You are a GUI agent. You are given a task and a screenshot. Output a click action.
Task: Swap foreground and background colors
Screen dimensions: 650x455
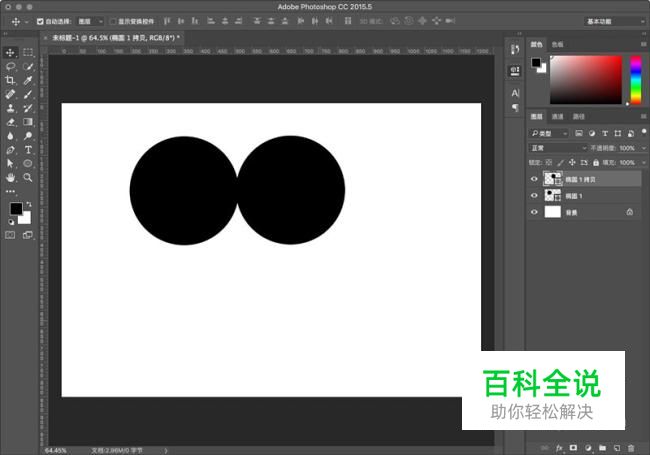click(x=29, y=204)
